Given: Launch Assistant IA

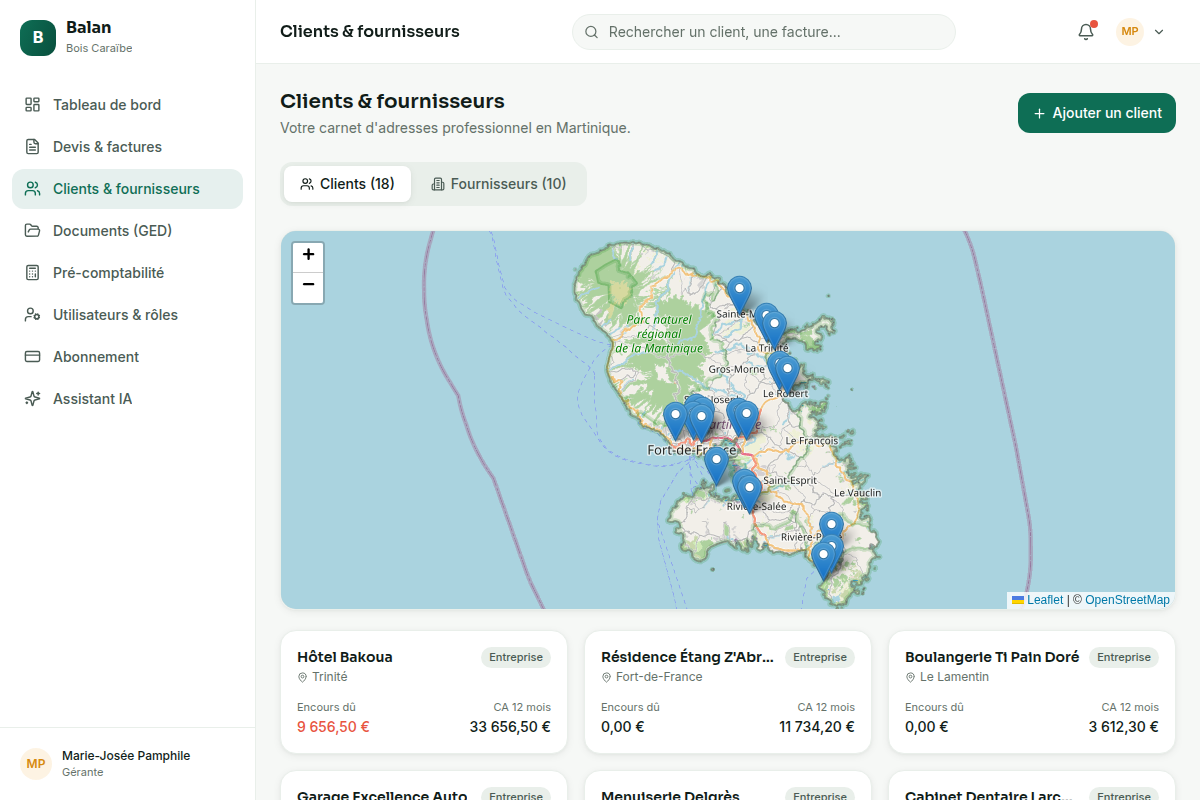Looking at the screenshot, I should point(127,399).
